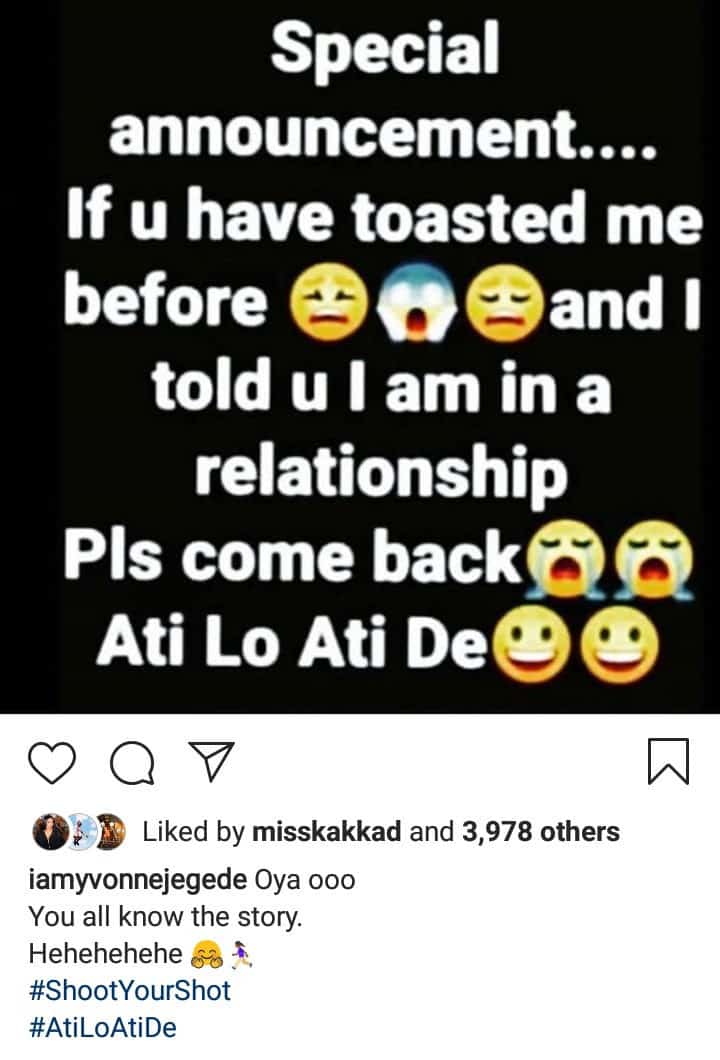Follow the #ShootYourShot hashtag link
720x1060 pixels.
pos(130,990)
